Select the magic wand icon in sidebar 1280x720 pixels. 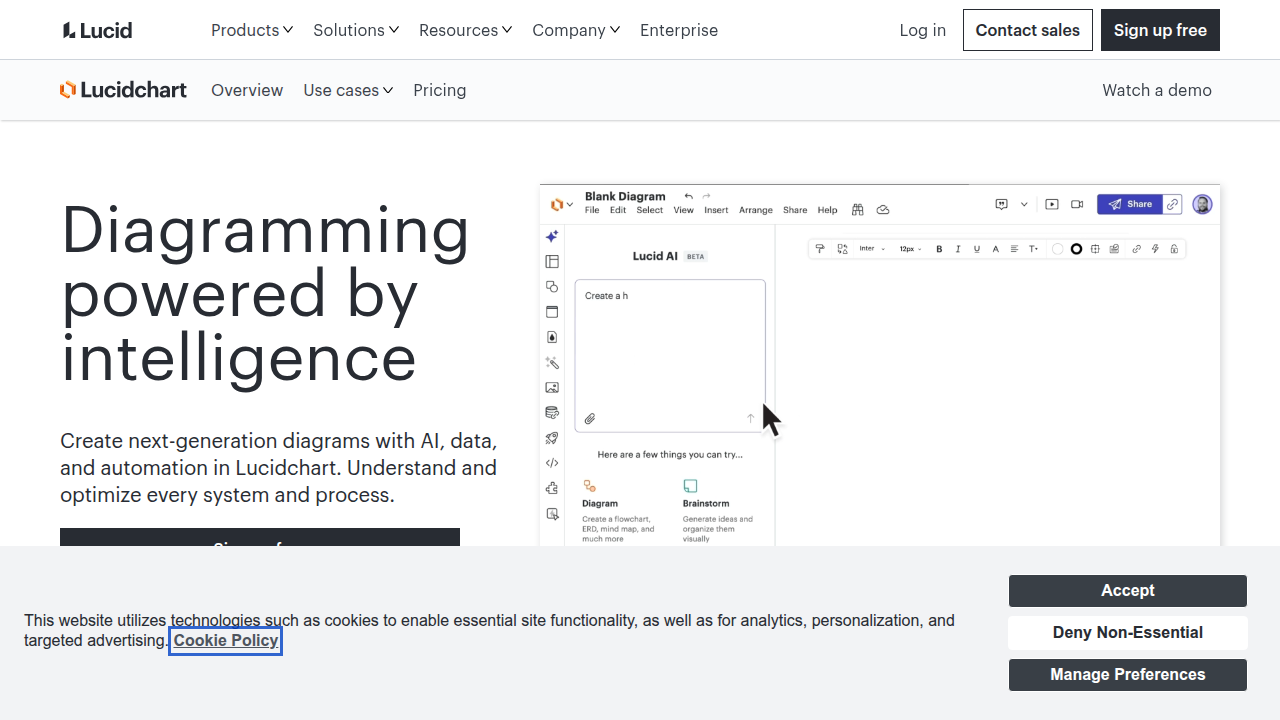point(552,363)
